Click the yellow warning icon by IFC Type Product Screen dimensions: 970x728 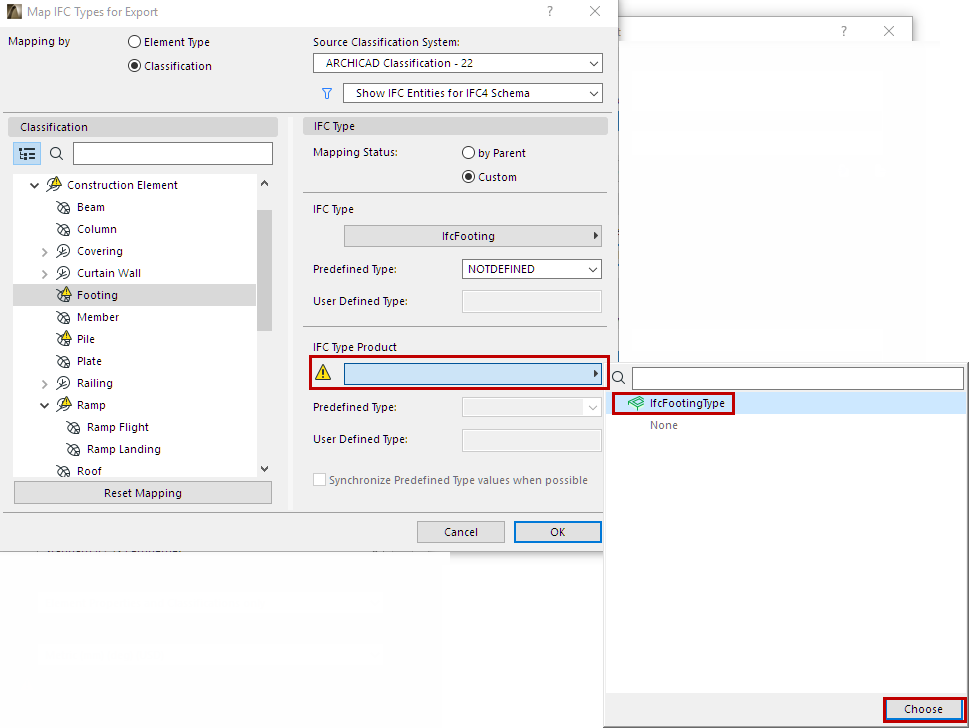323,372
